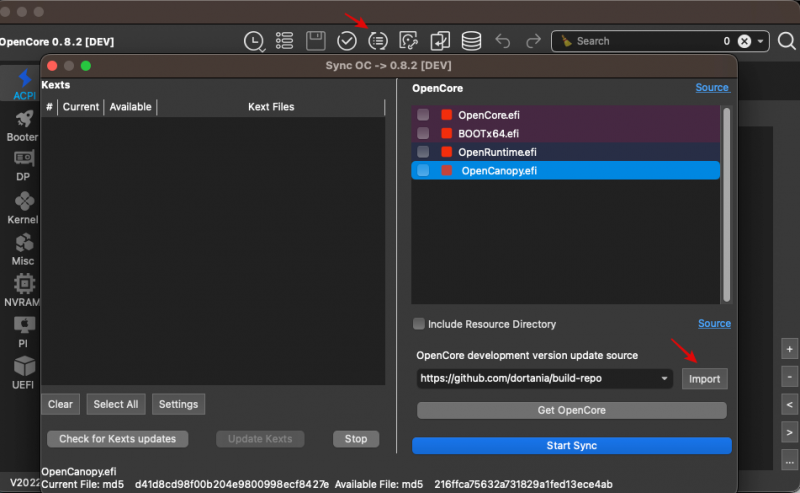Click the undo arrow in toolbar
Screen dimensions: 800x493
click(502, 41)
